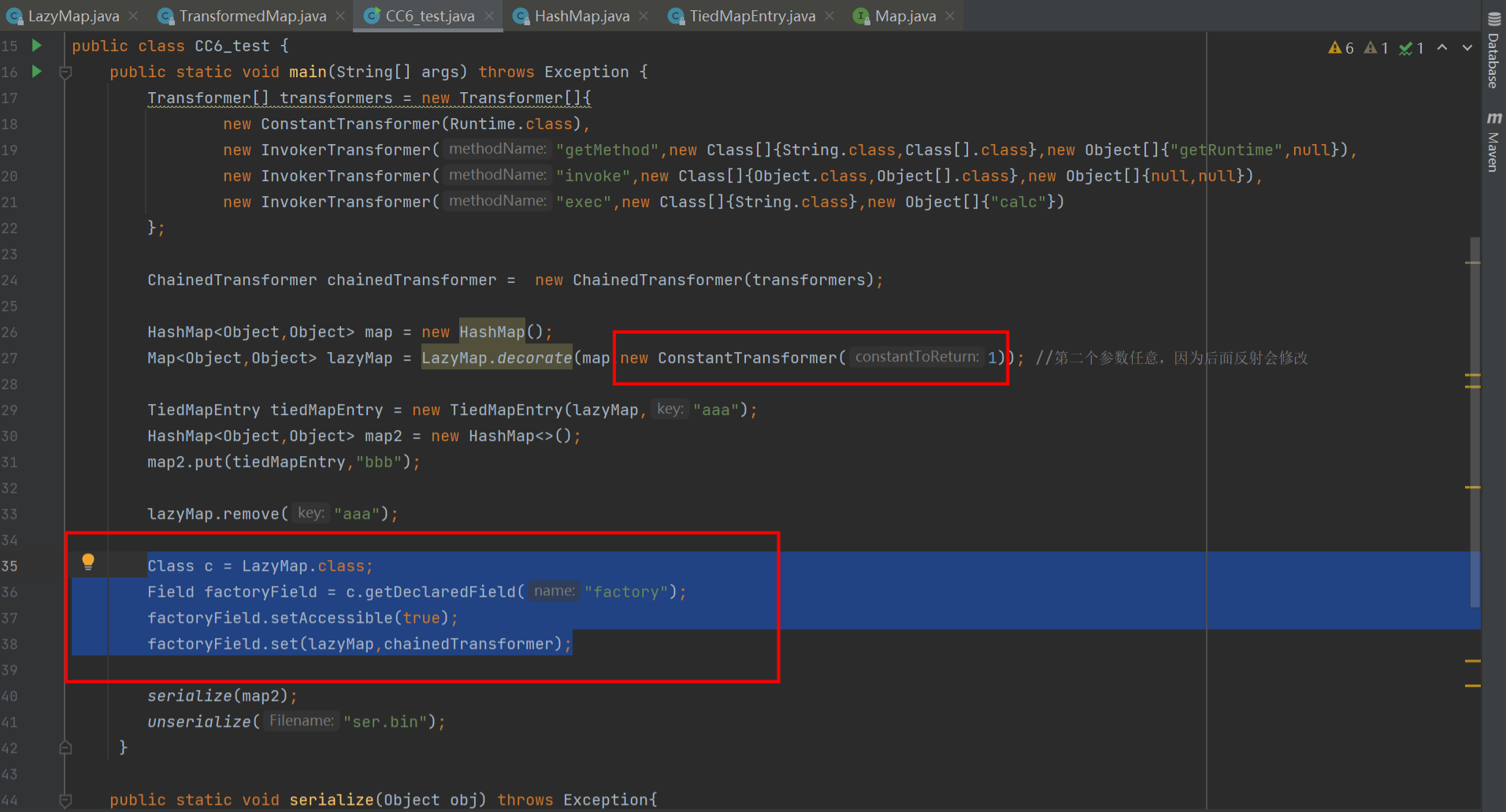Click on chainedTransformer variable declaration
Image resolution: width=1506 pixels, height=812 pixels.
pyautogui.click(x=412, y=280)
